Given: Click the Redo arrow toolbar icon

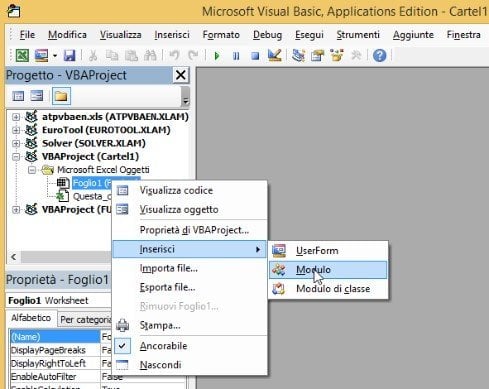Looking at the screenshot, I should coord(193,55).
